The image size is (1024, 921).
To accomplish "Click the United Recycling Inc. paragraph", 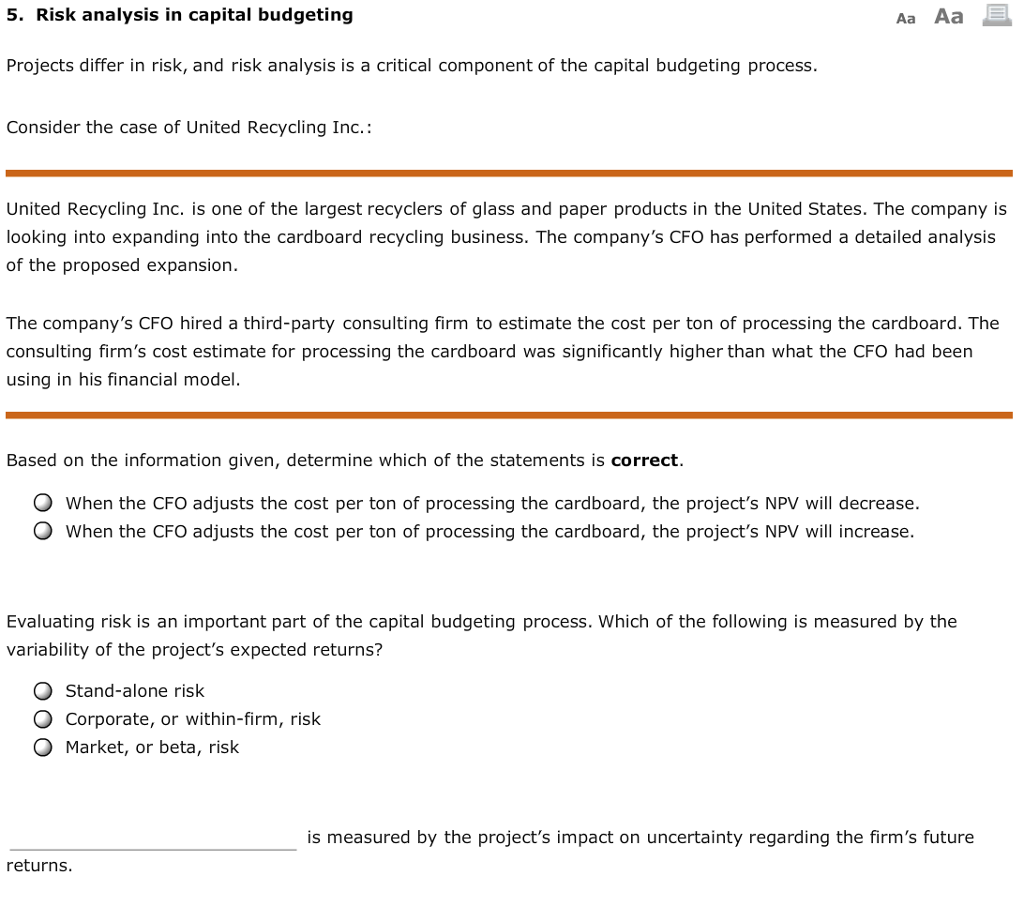I will (500, 236).
